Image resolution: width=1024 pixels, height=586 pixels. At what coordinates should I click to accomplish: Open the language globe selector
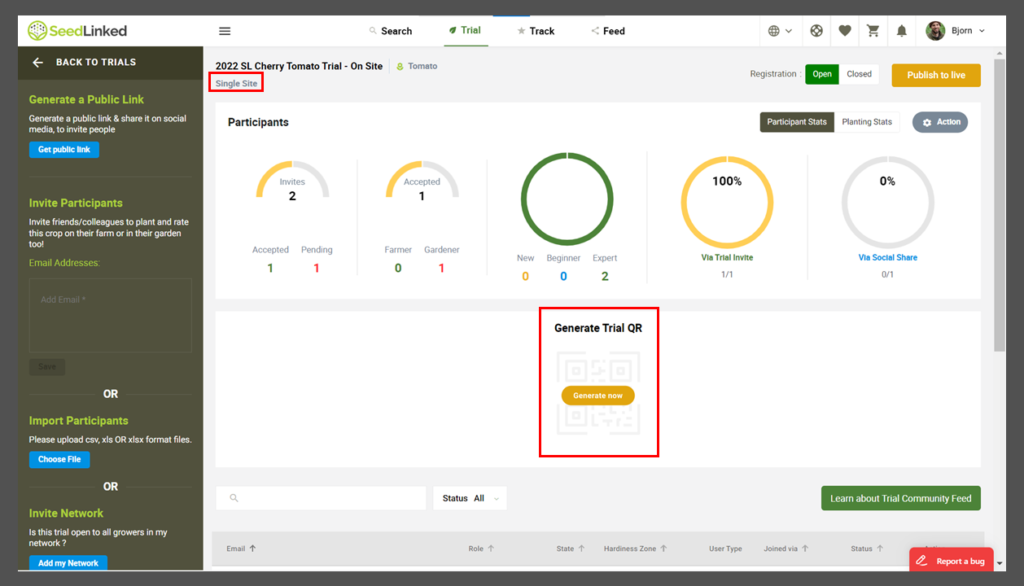pyautogui.click(x=780, y=31)
